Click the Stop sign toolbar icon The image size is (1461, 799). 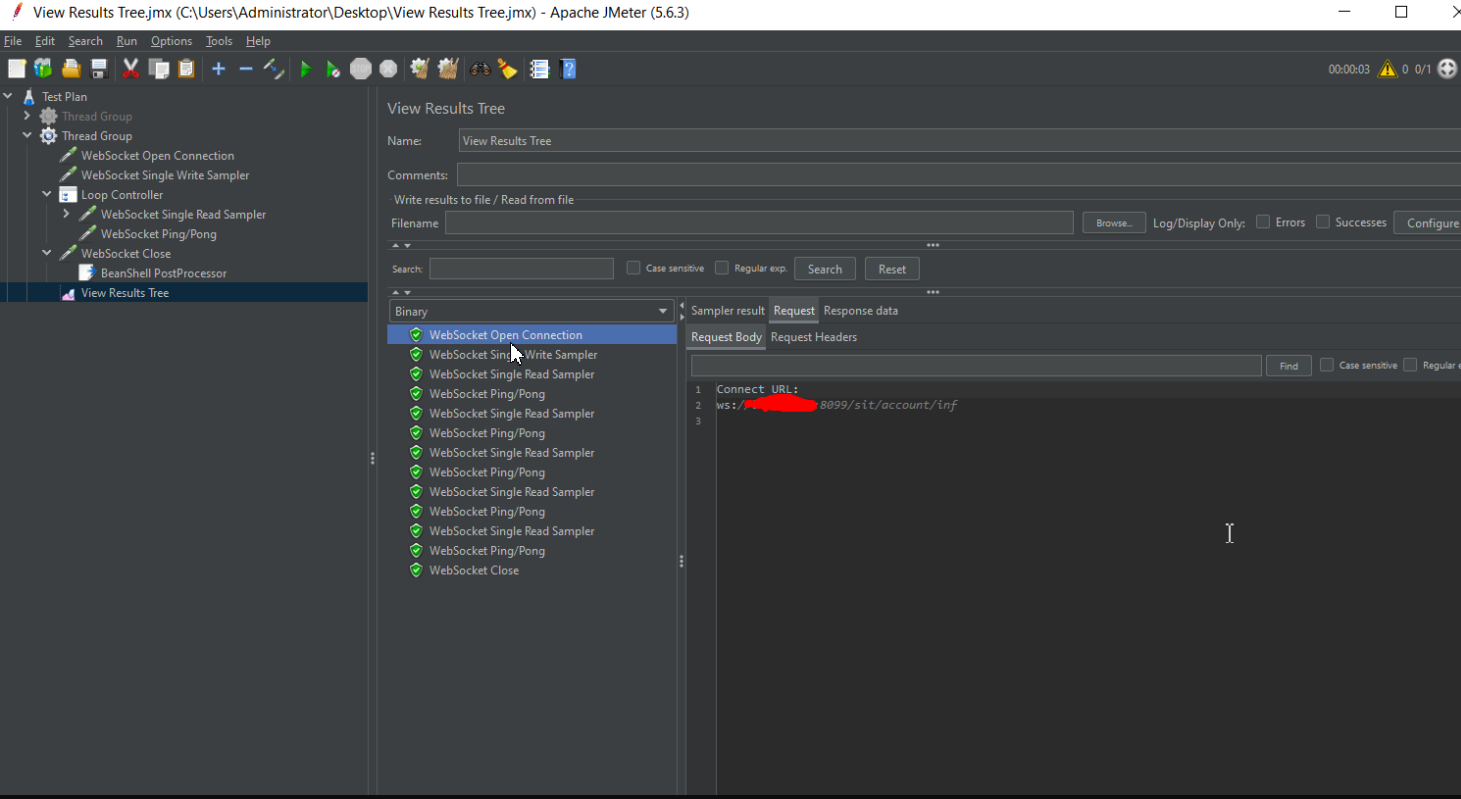tap(361, 69)
